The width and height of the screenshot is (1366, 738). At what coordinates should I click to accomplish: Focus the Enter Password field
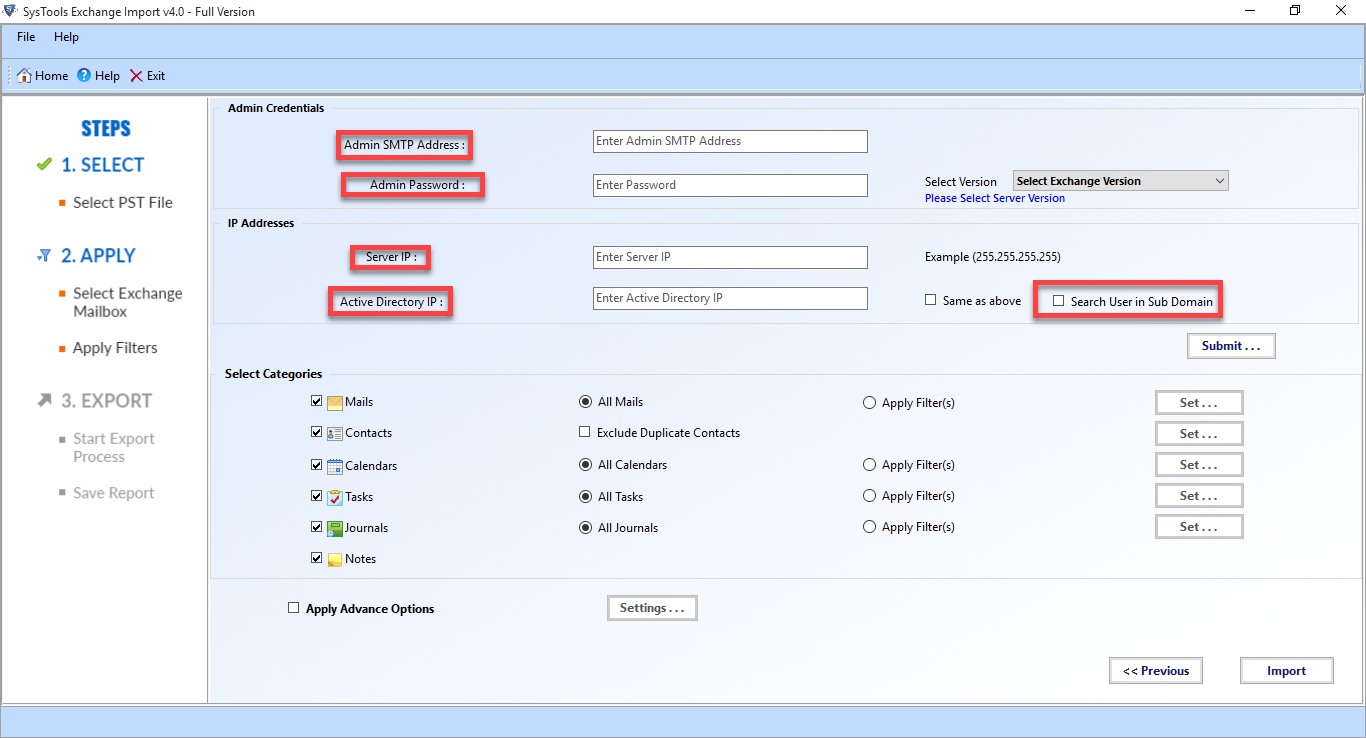[730, 185]
